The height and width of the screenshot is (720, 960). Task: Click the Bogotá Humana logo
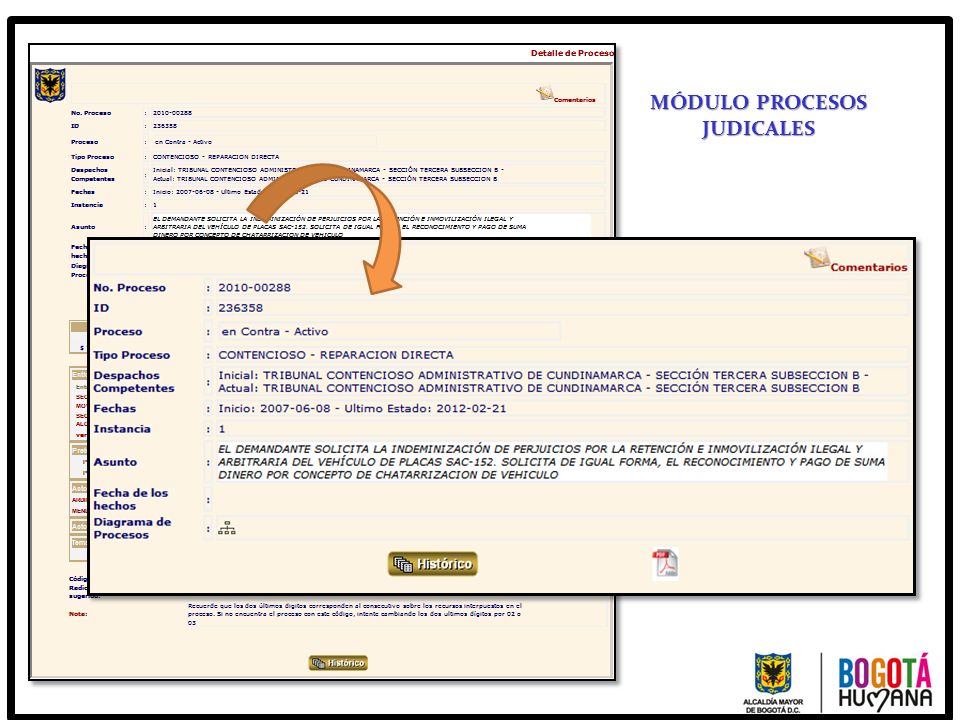tap(885, 681)
